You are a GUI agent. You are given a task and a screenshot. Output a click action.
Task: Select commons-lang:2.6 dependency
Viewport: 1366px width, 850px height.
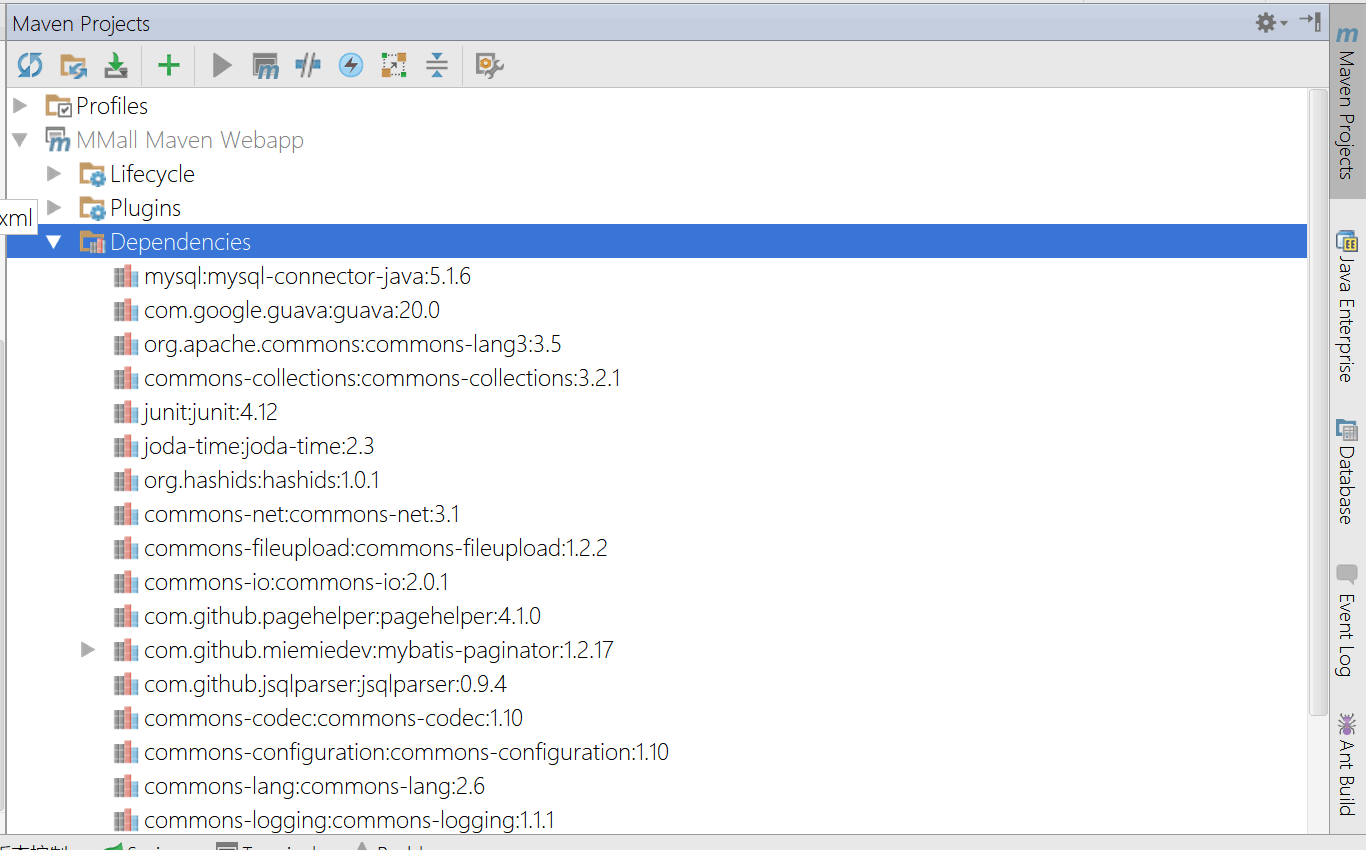(x=314, y=786)
